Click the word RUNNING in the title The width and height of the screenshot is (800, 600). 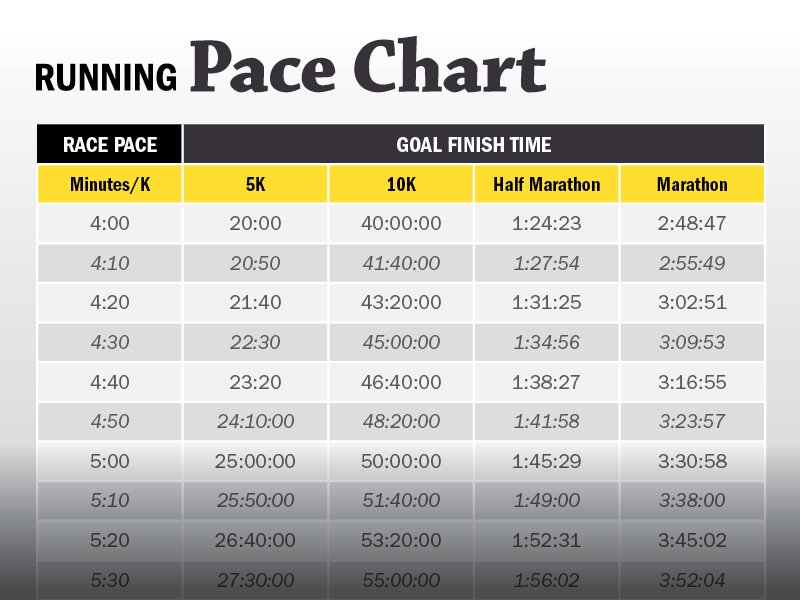tap(106, 77)
